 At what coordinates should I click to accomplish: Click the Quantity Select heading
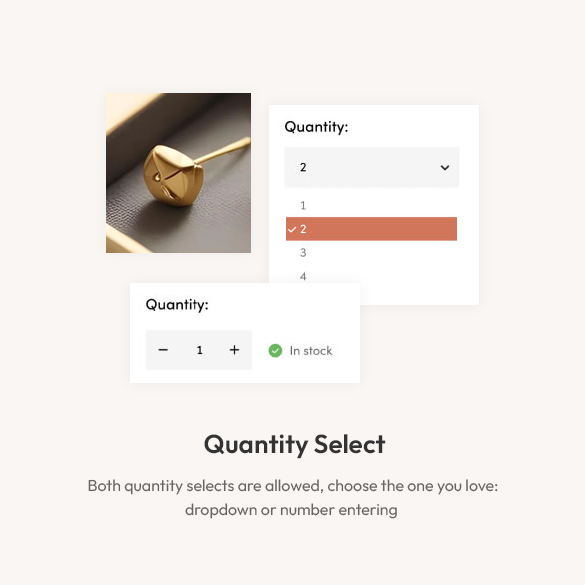294,445
